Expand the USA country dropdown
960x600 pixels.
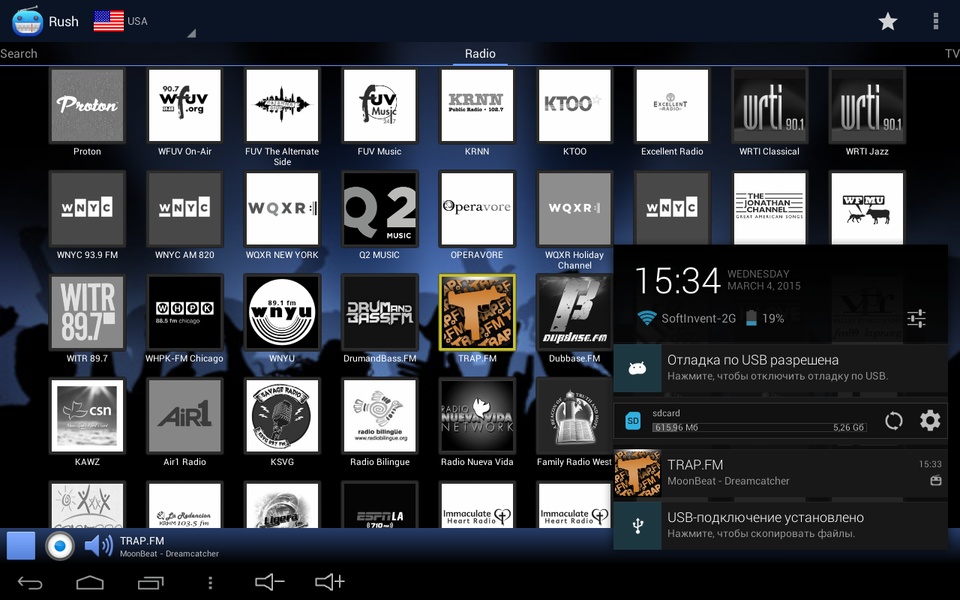pos(144,21)
